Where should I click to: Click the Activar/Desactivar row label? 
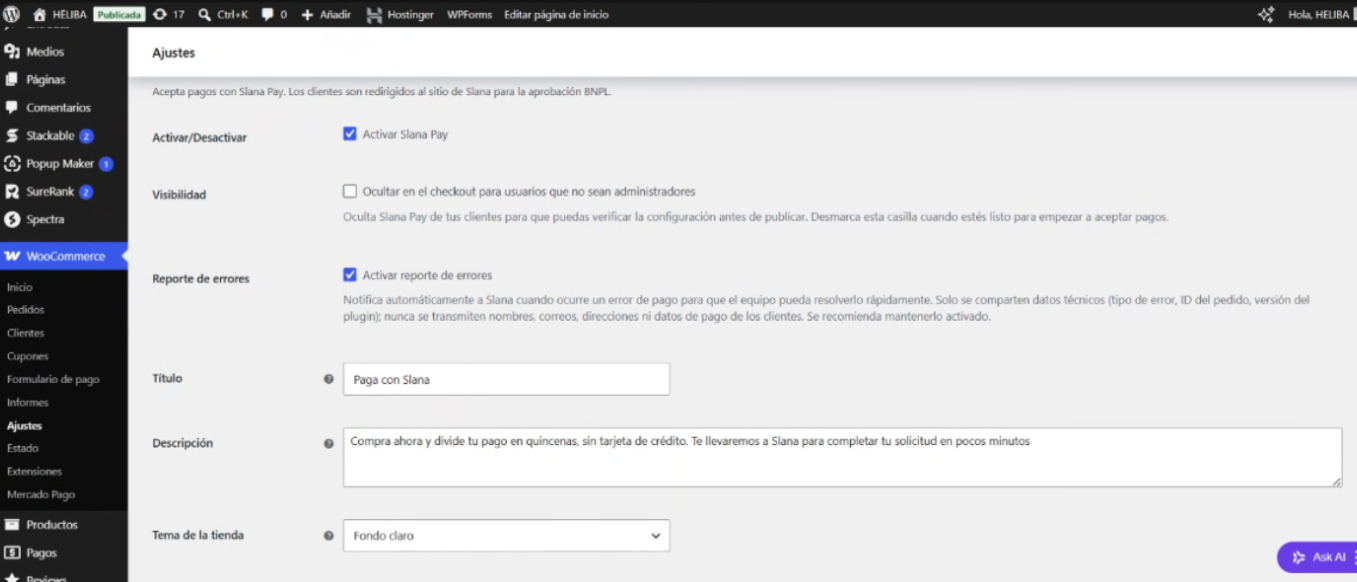199,137
